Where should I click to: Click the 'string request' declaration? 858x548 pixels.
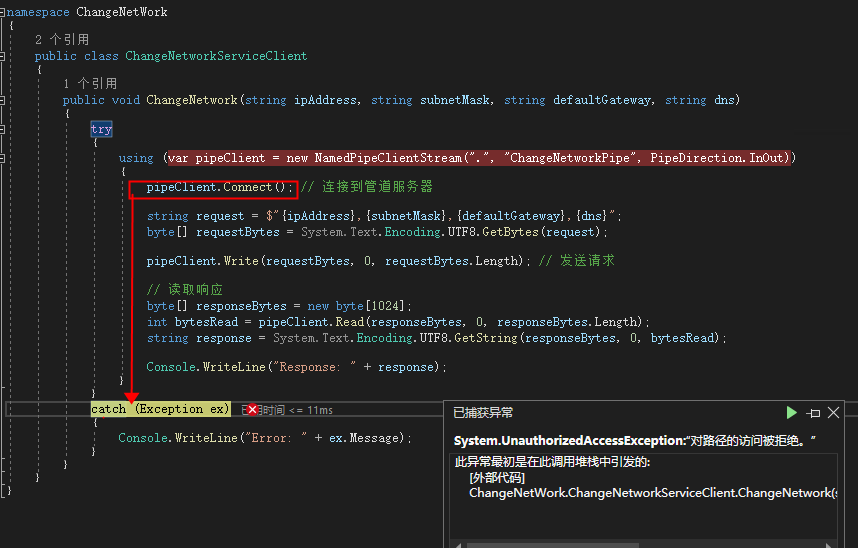tap(195, 216)
